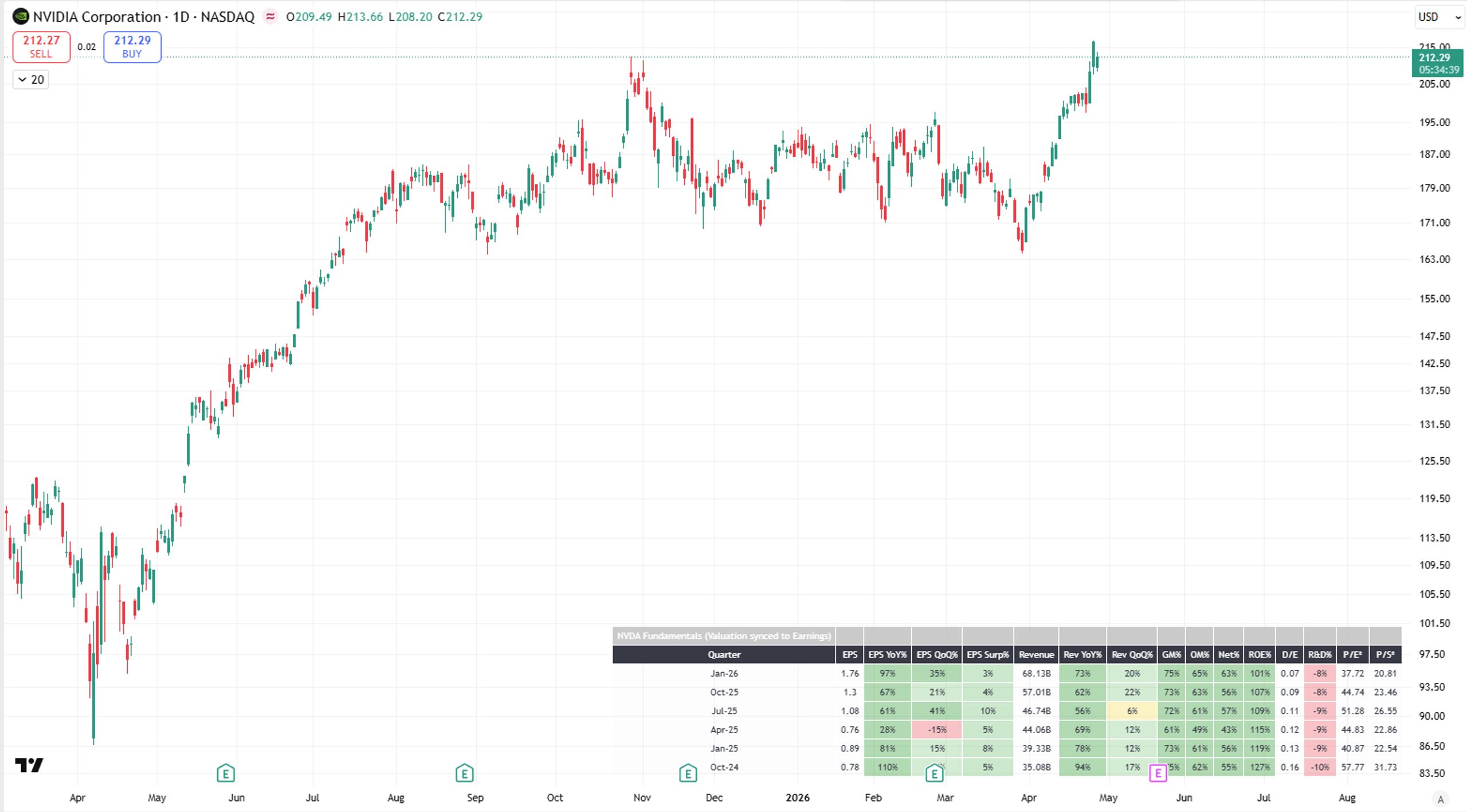
Task: Click the Feb label on the time axis
Action: 873,798
